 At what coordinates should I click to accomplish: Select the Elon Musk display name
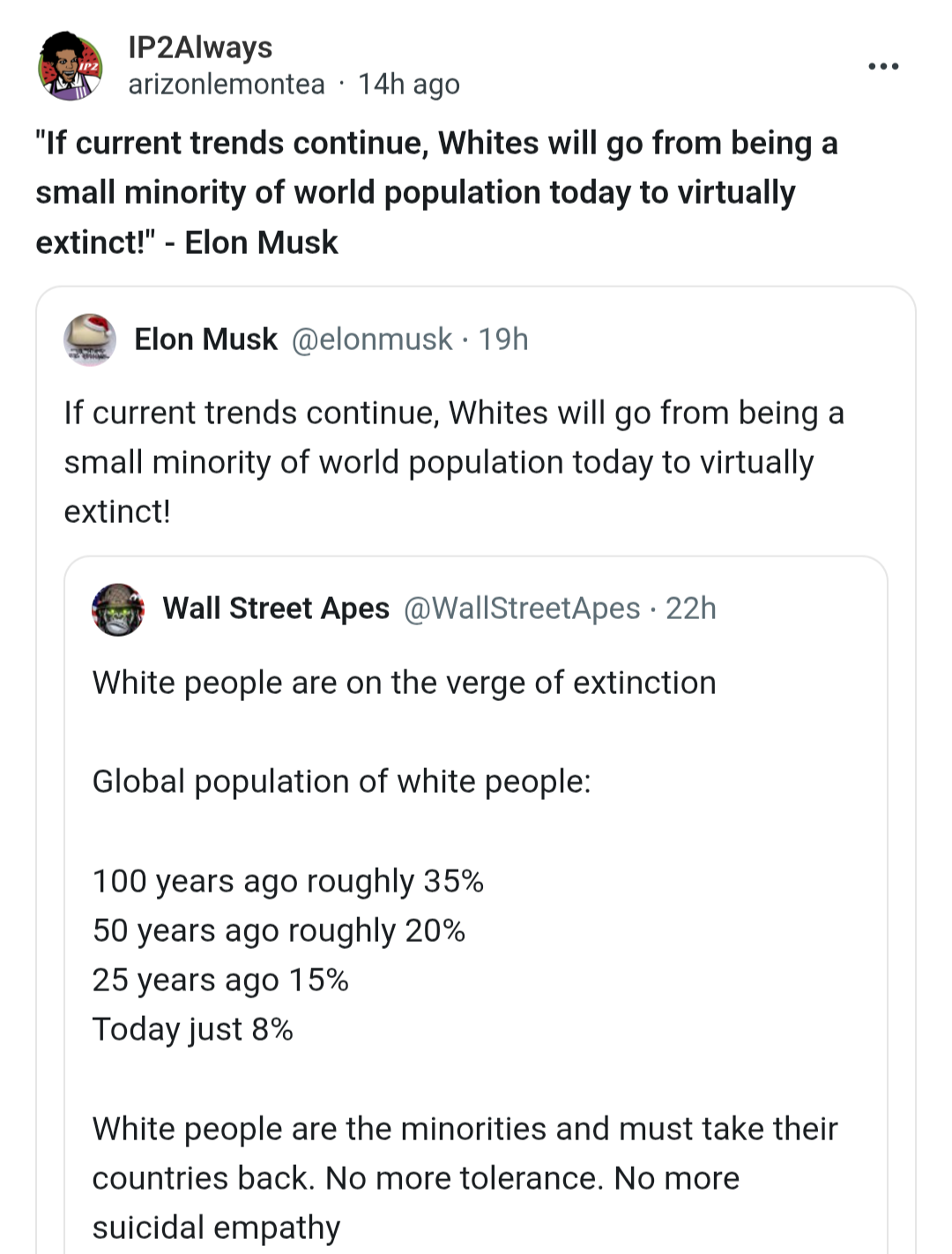tap(205, 339)
